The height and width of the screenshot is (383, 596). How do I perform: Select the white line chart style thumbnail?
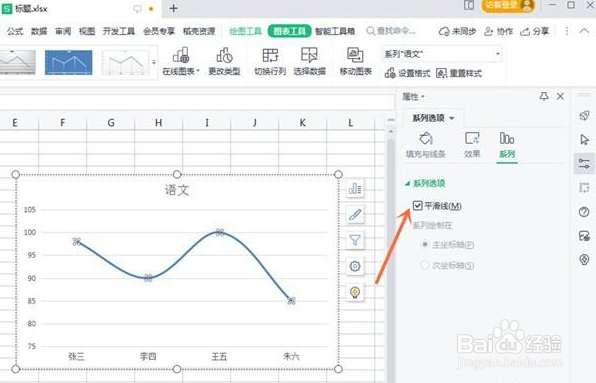[x=125, y=62]
